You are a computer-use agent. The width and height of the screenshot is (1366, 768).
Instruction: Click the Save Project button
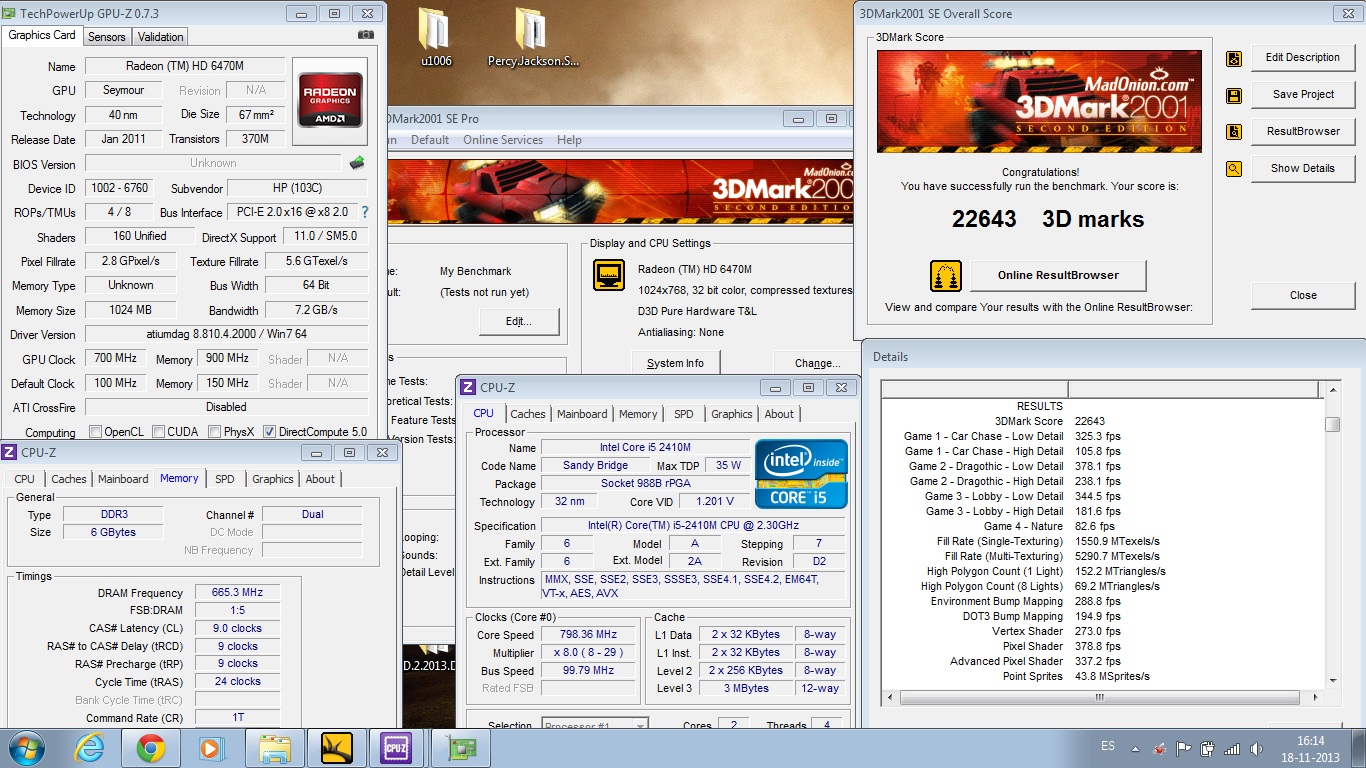click(1302, 95)
